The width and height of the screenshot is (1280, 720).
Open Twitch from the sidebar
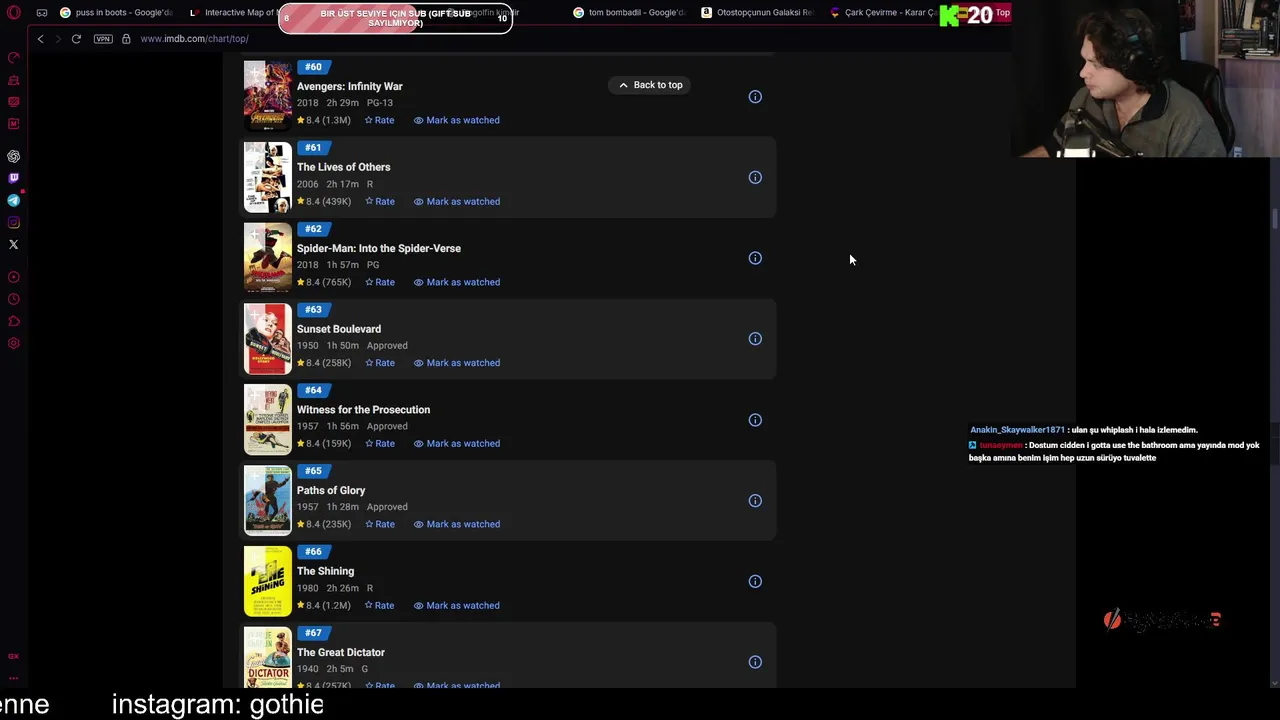click(x=14, y=179)
